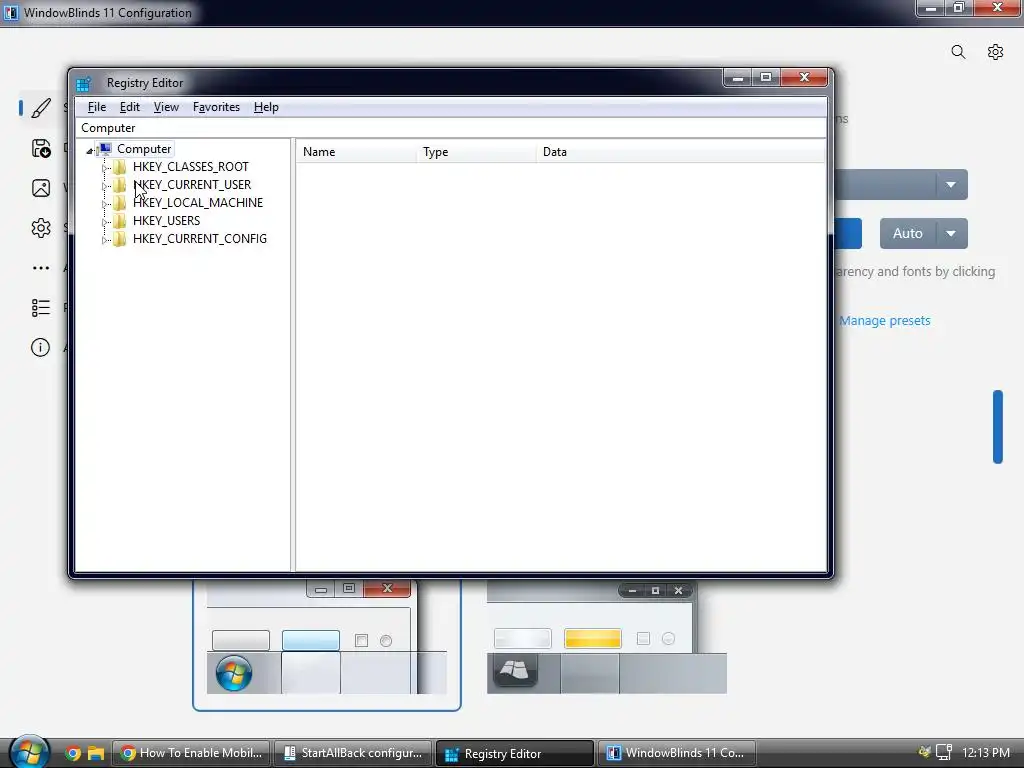
Task: Click the Name column header
Action: click(357, 152)
